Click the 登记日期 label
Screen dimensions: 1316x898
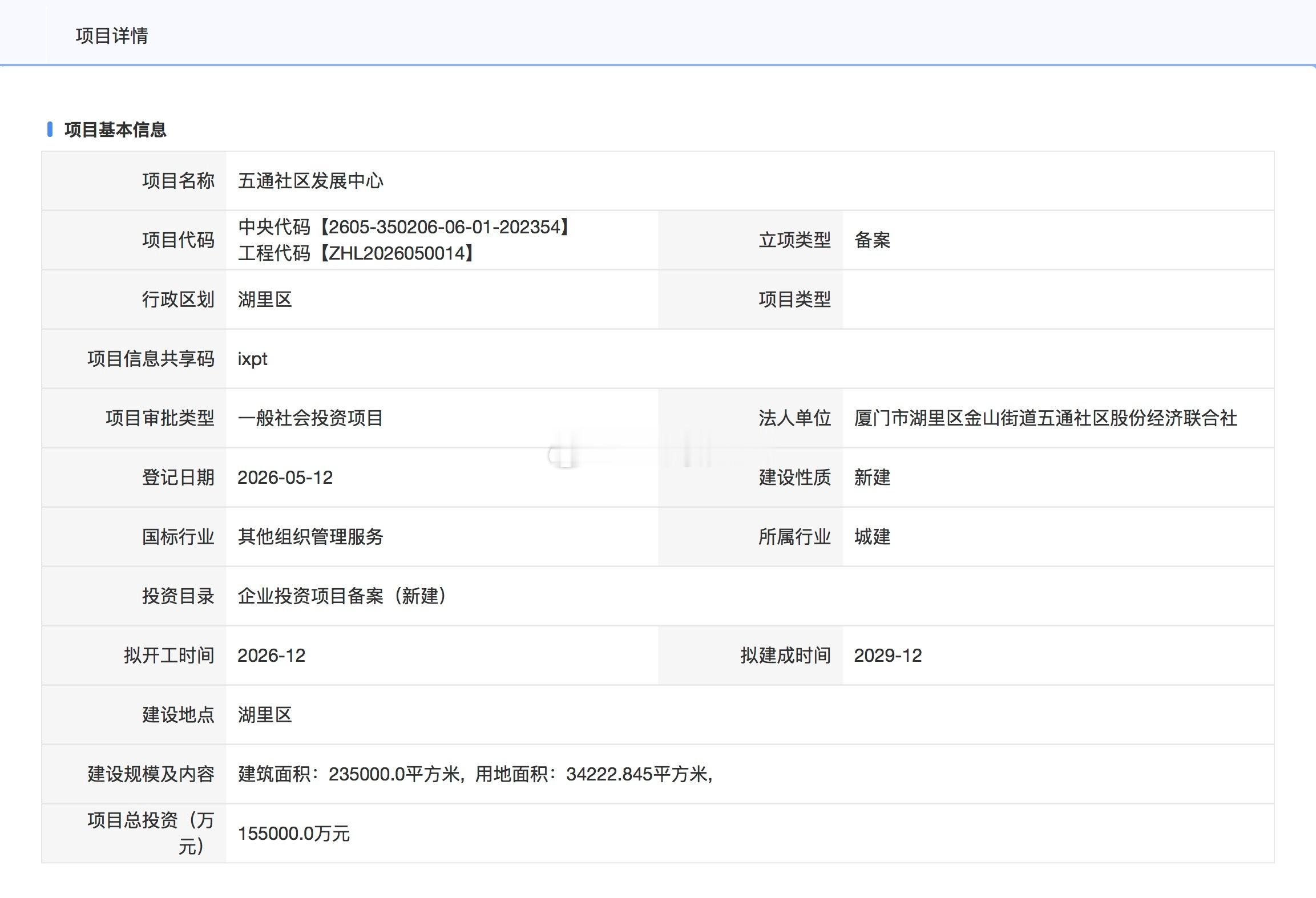tap(178, 478)
